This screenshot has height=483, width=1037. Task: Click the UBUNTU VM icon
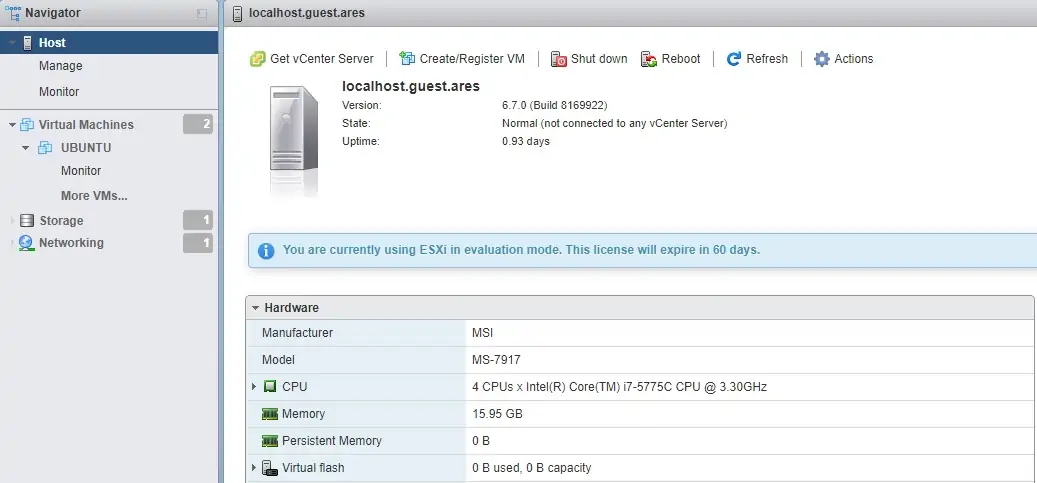pos(45,148)
